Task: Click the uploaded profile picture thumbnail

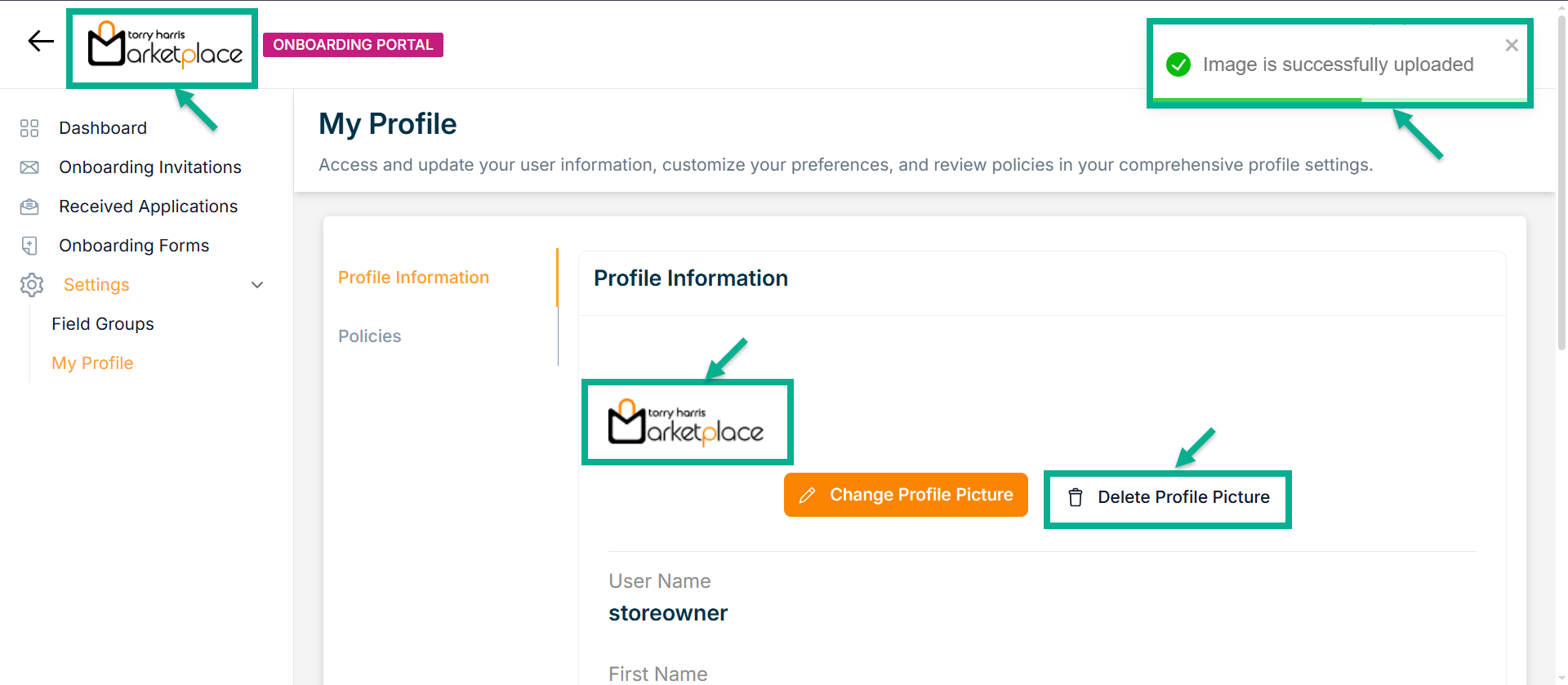Action: [686, 422]
